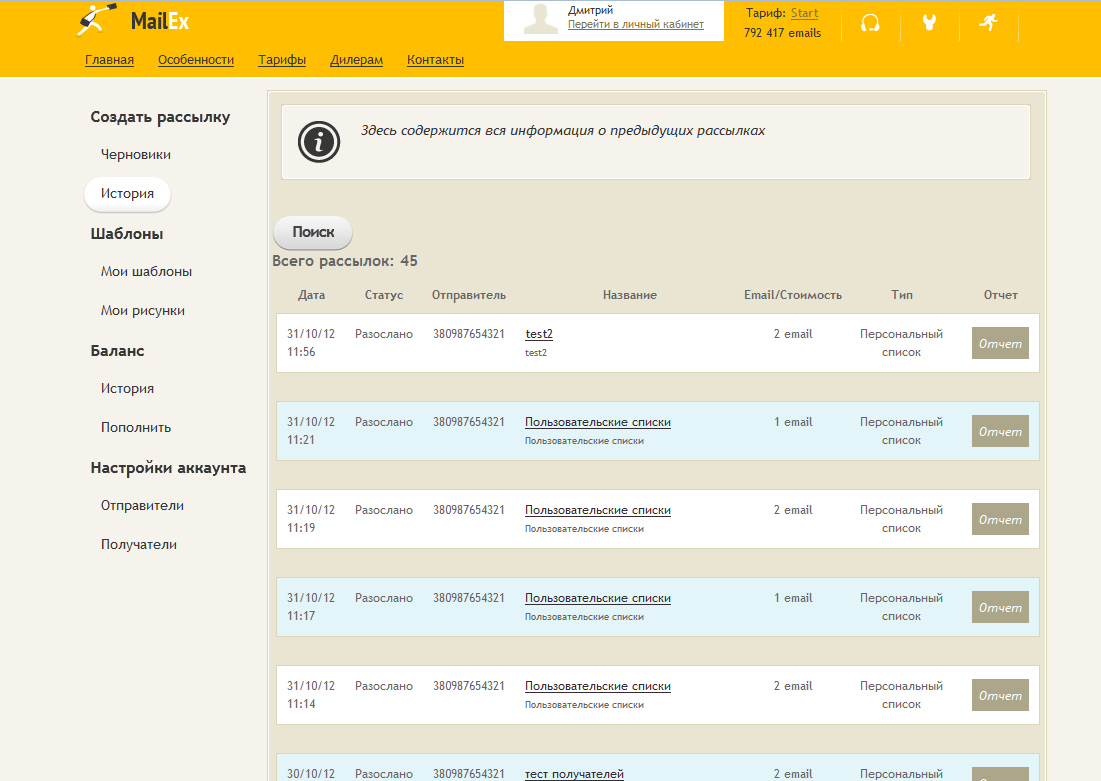The width and height of the screenshot is (1101, 781).
Task: Follow the Перейти в личный кабинет link
Action: coord(635,24)
